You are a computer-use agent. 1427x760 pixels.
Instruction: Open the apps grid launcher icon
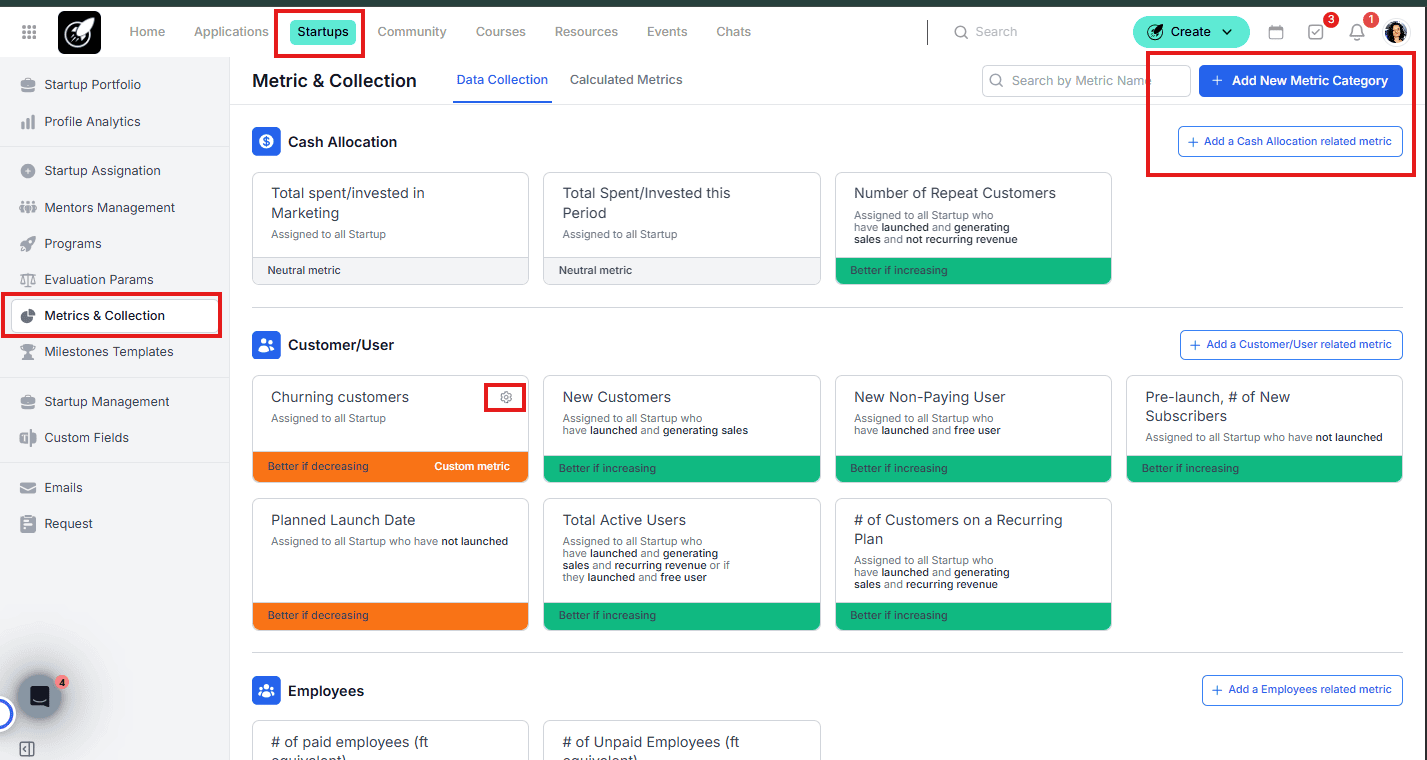tap(29, 32)
